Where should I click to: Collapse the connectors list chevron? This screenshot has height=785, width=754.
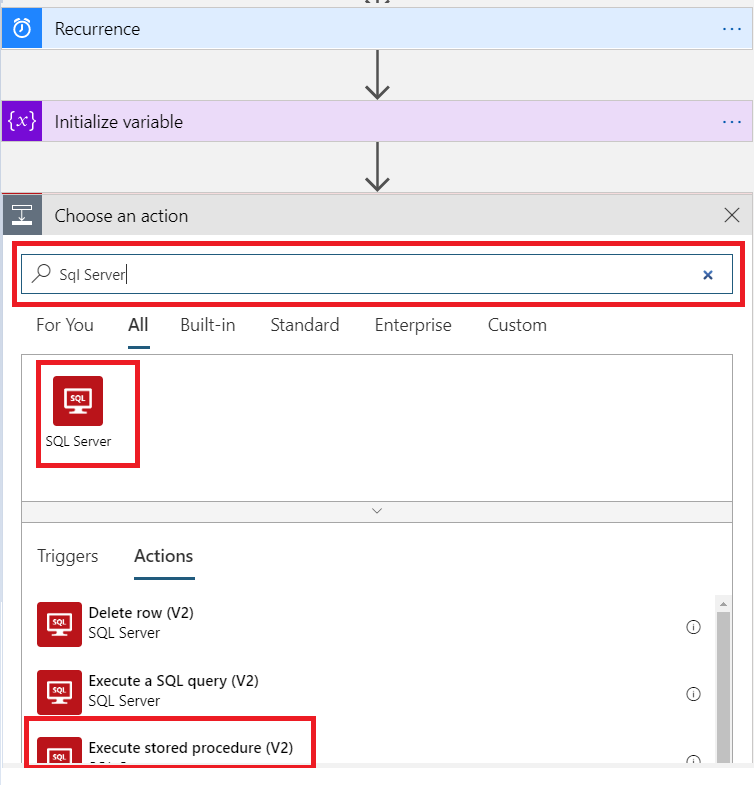coord(377,511)
